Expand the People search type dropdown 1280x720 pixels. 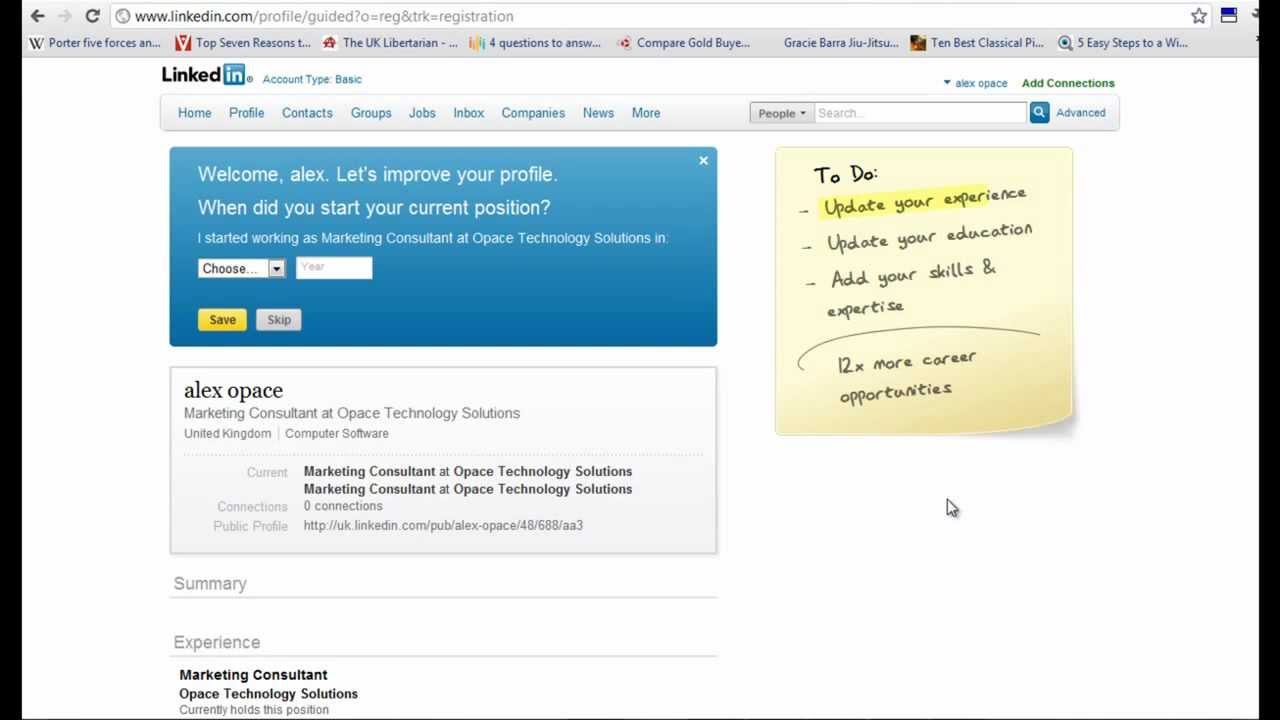coord(782,113)
